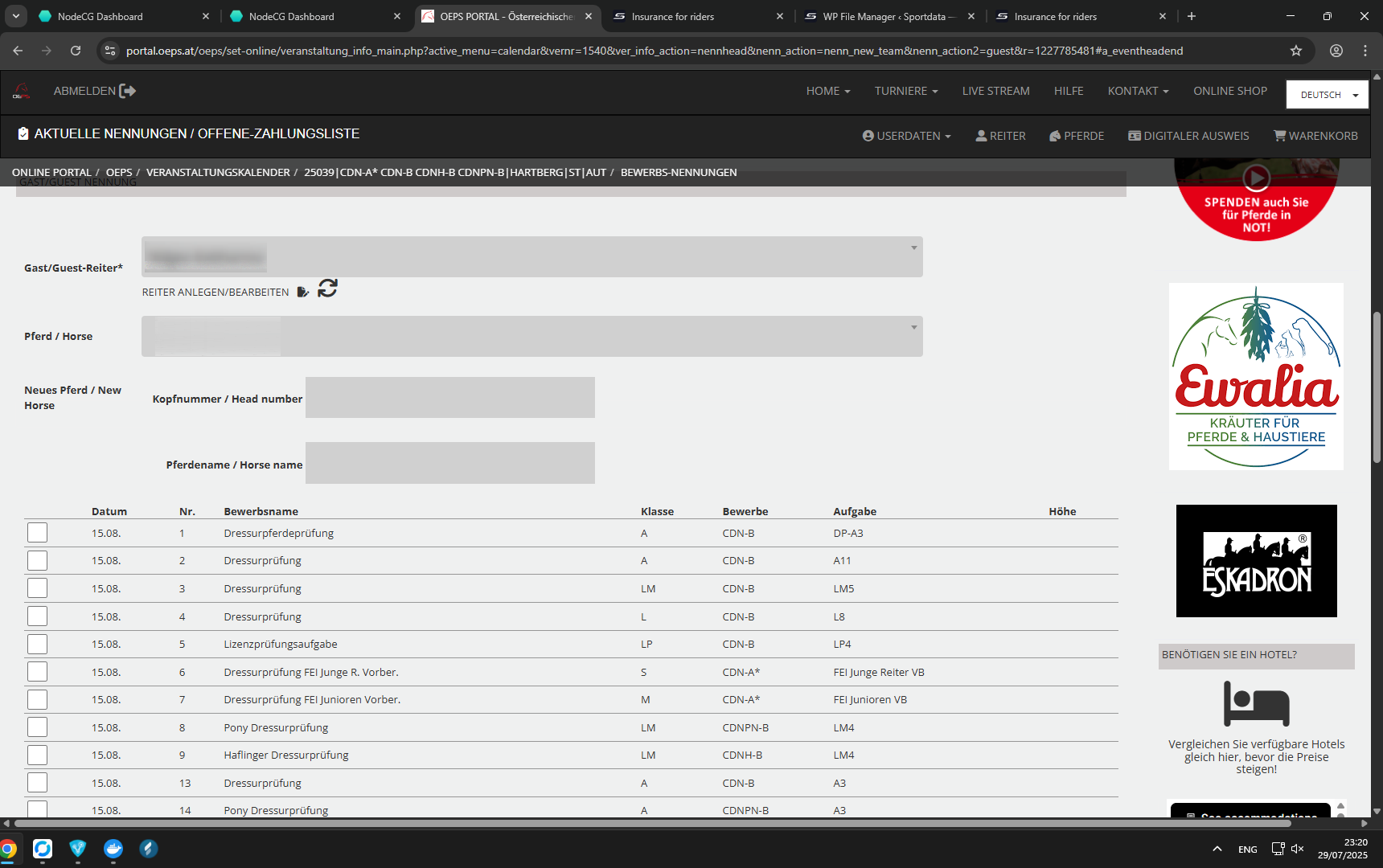This screenshot has width=1383, height=868.
Task: Show hidden system tray icons
Action: click(x=1217, y=849)
